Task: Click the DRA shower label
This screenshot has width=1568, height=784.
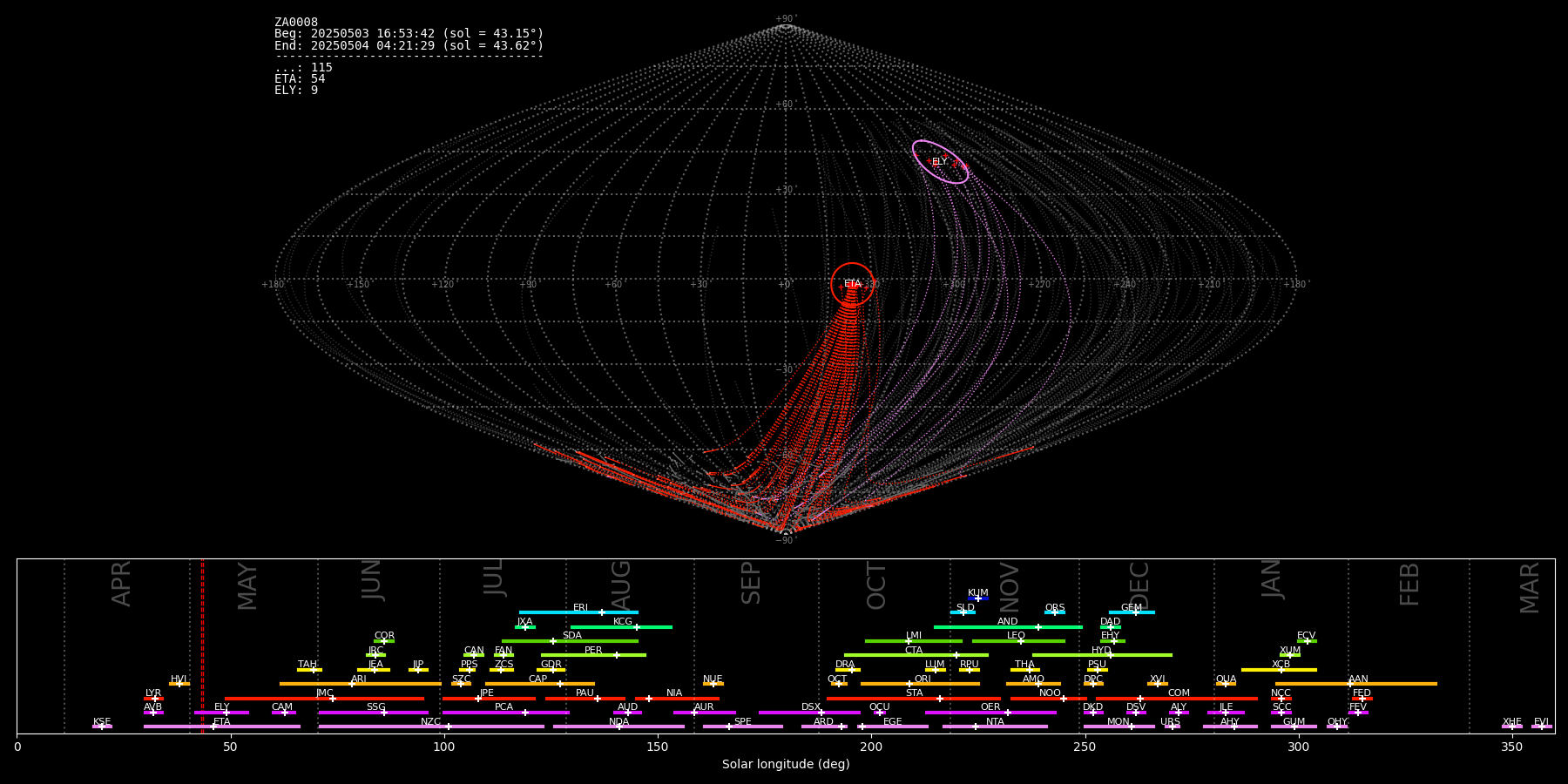Action: pos(845,665)
